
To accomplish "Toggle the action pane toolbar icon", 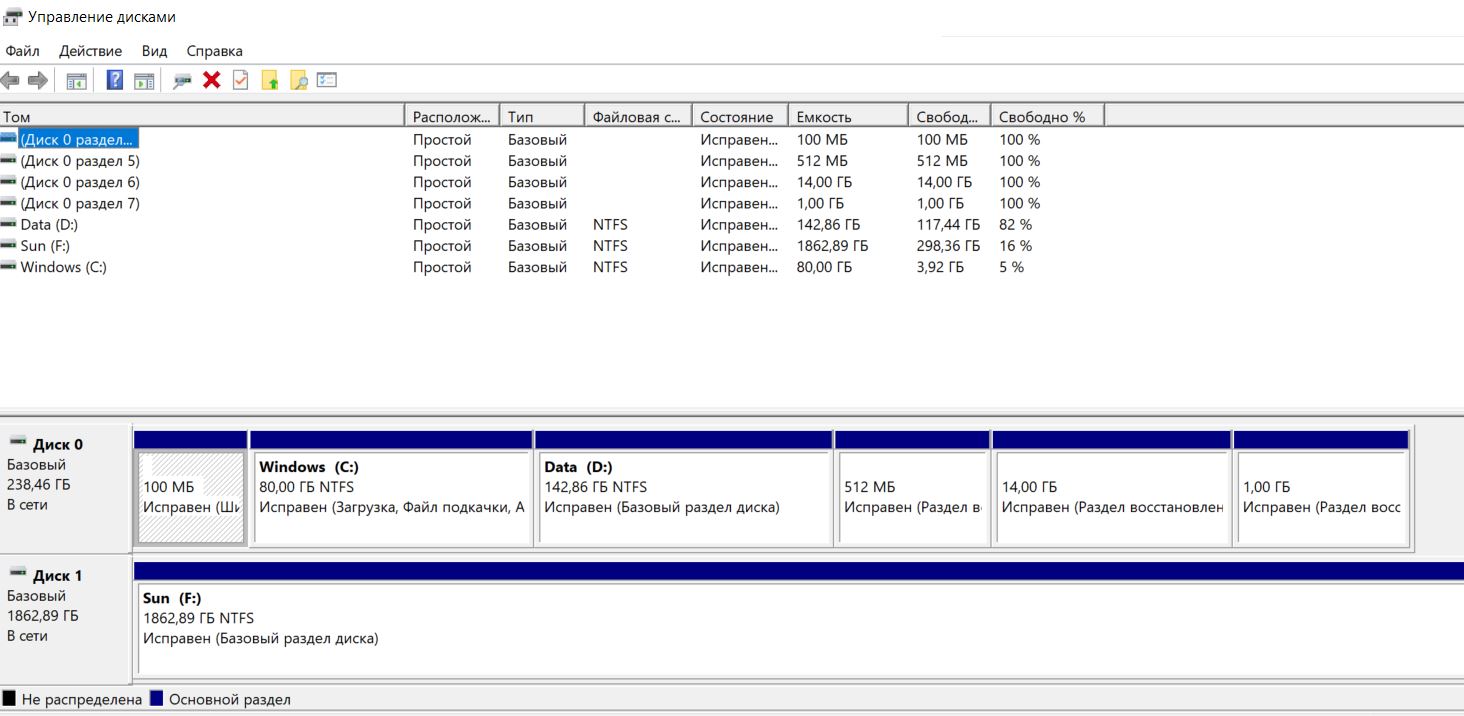I will tap(144, 80).
